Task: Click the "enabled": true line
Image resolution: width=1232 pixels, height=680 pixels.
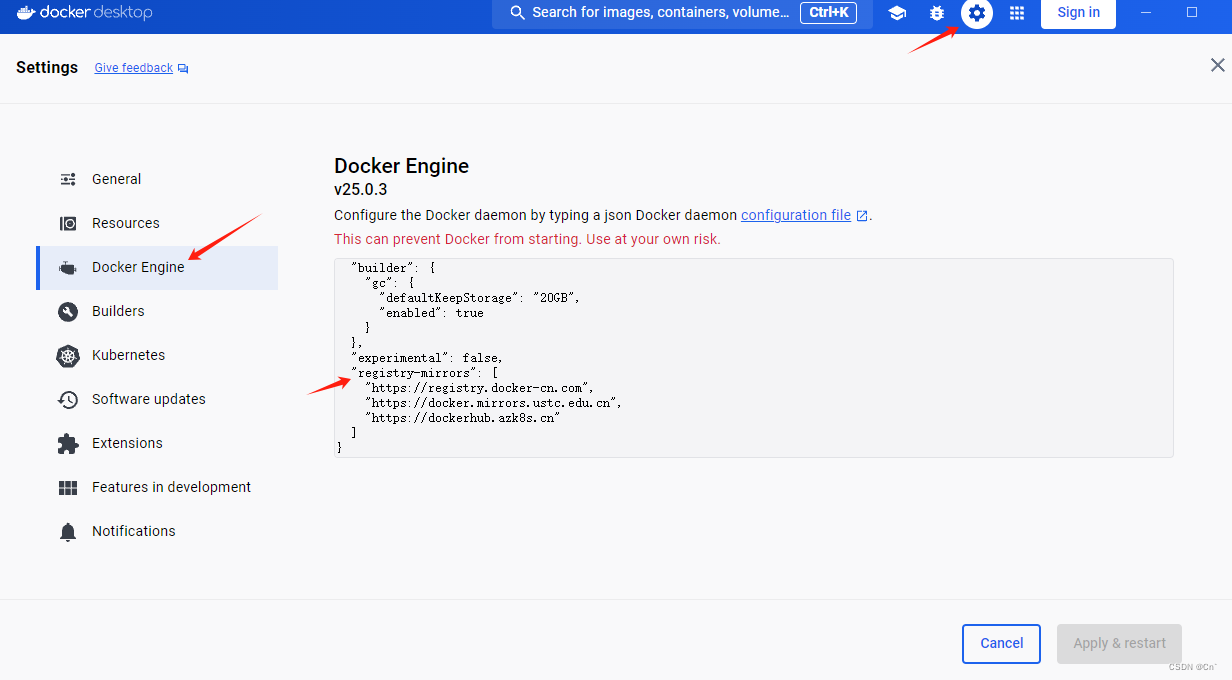Action: tap(431, 313)
